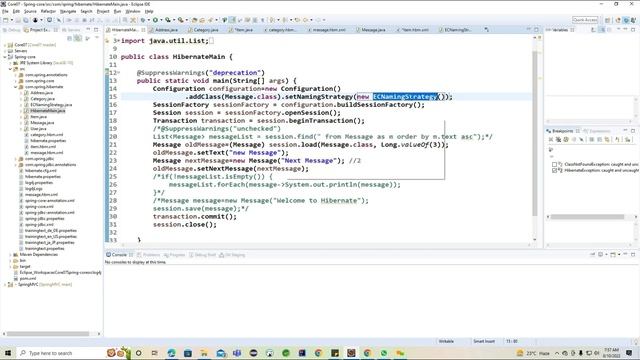Click the Project Explorer Collapse All icon
The width and height of the screenshot is (640, 360).
(x=70, y=38)
